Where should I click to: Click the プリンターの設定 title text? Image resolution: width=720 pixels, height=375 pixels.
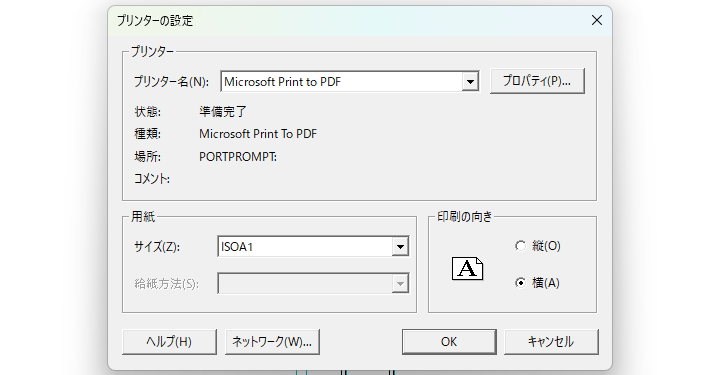(x=155, y=21)
